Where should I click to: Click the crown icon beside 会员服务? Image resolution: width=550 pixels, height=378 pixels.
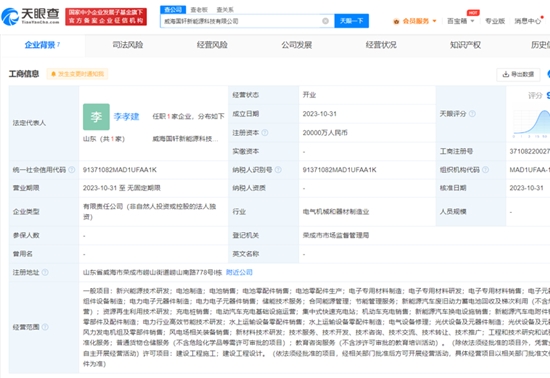point(396,21)
